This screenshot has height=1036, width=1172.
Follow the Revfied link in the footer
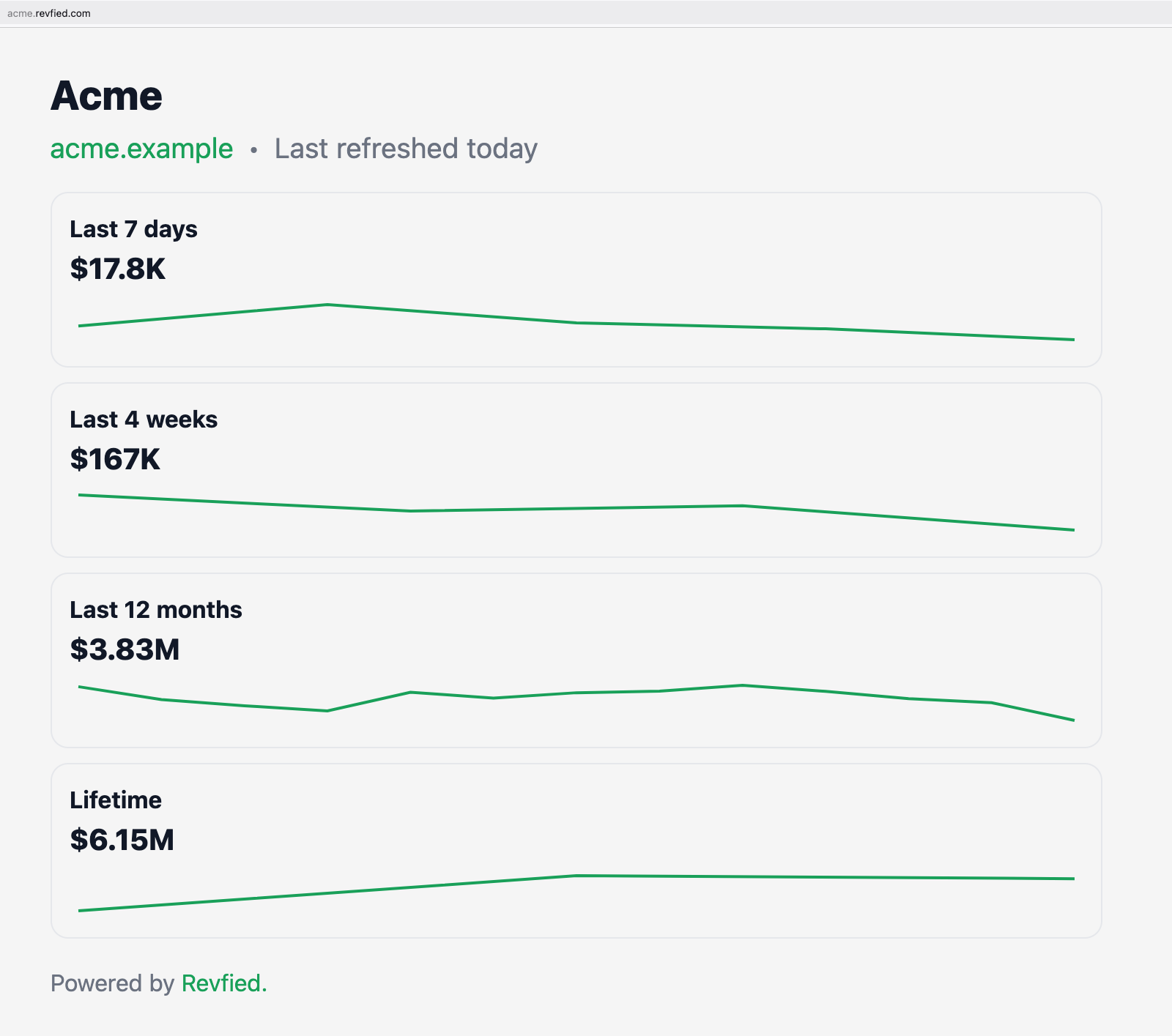(x=223, y=983)
